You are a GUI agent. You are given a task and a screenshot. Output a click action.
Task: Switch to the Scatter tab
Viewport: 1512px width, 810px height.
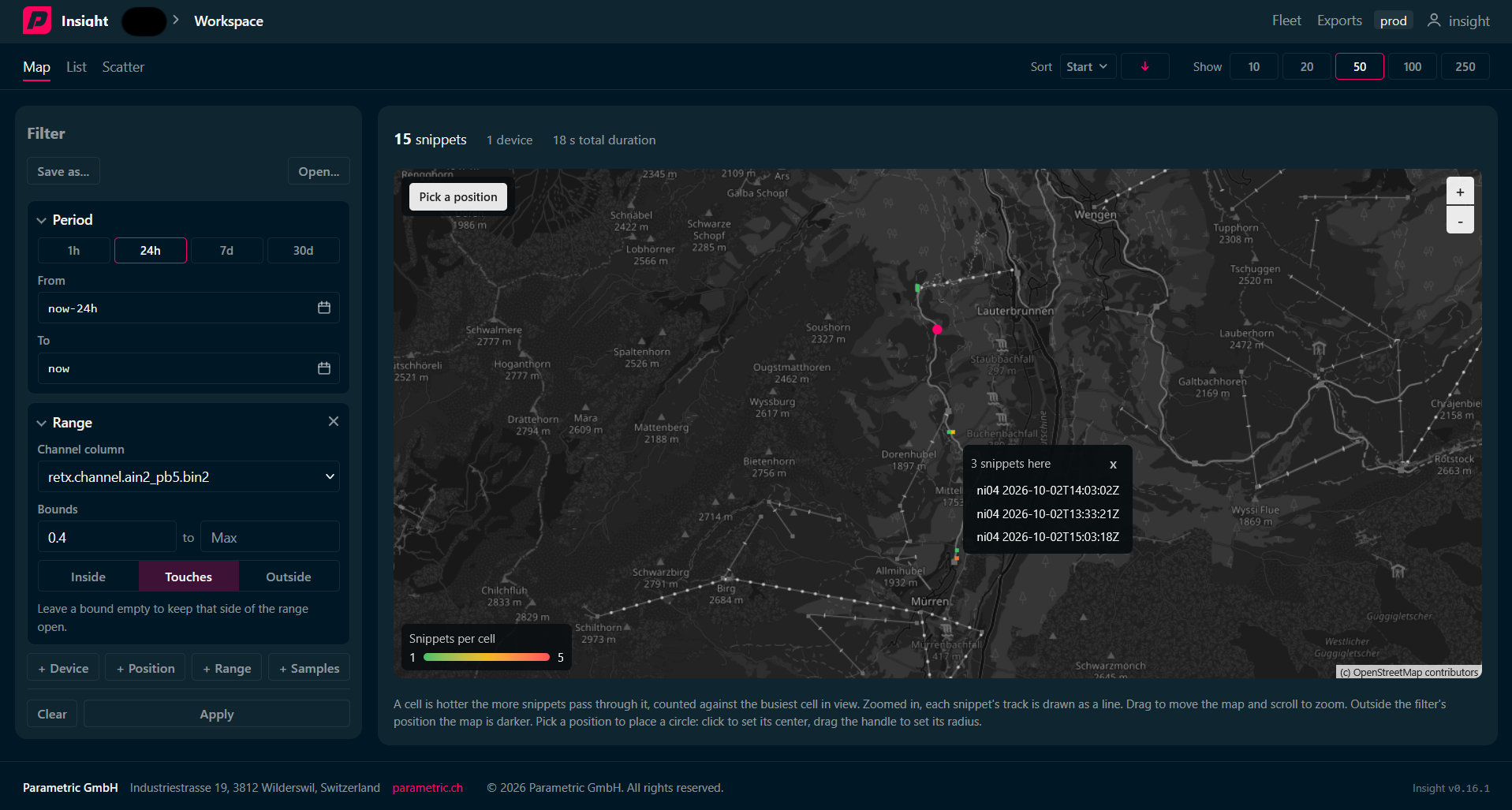[x=123, y=67]
